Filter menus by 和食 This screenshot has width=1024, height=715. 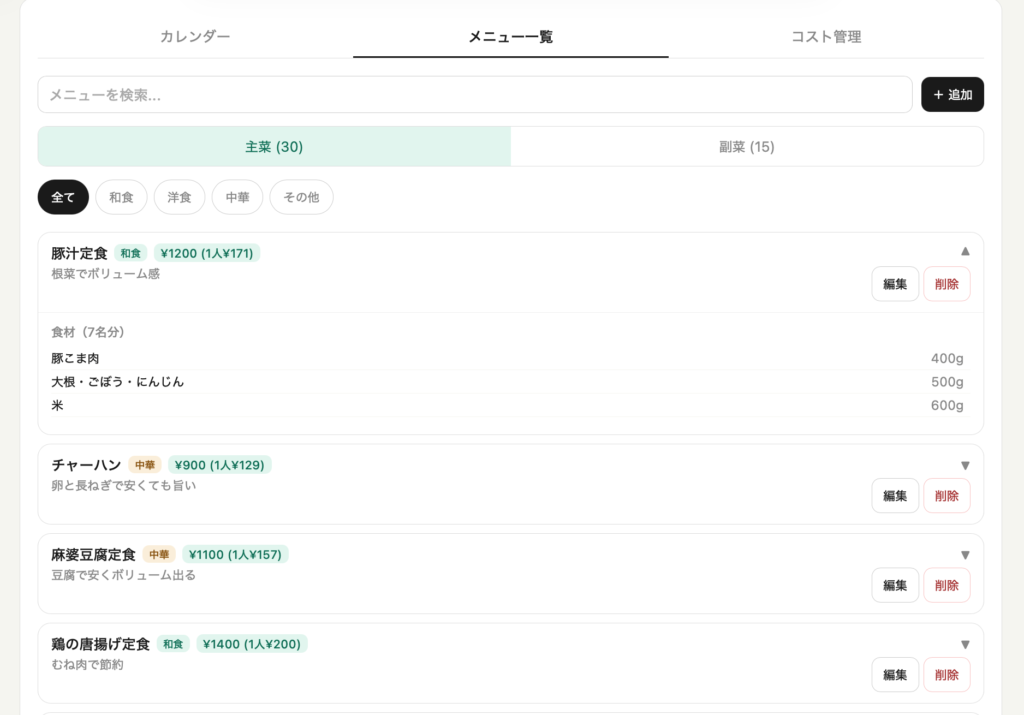click(x=121, y=197)
